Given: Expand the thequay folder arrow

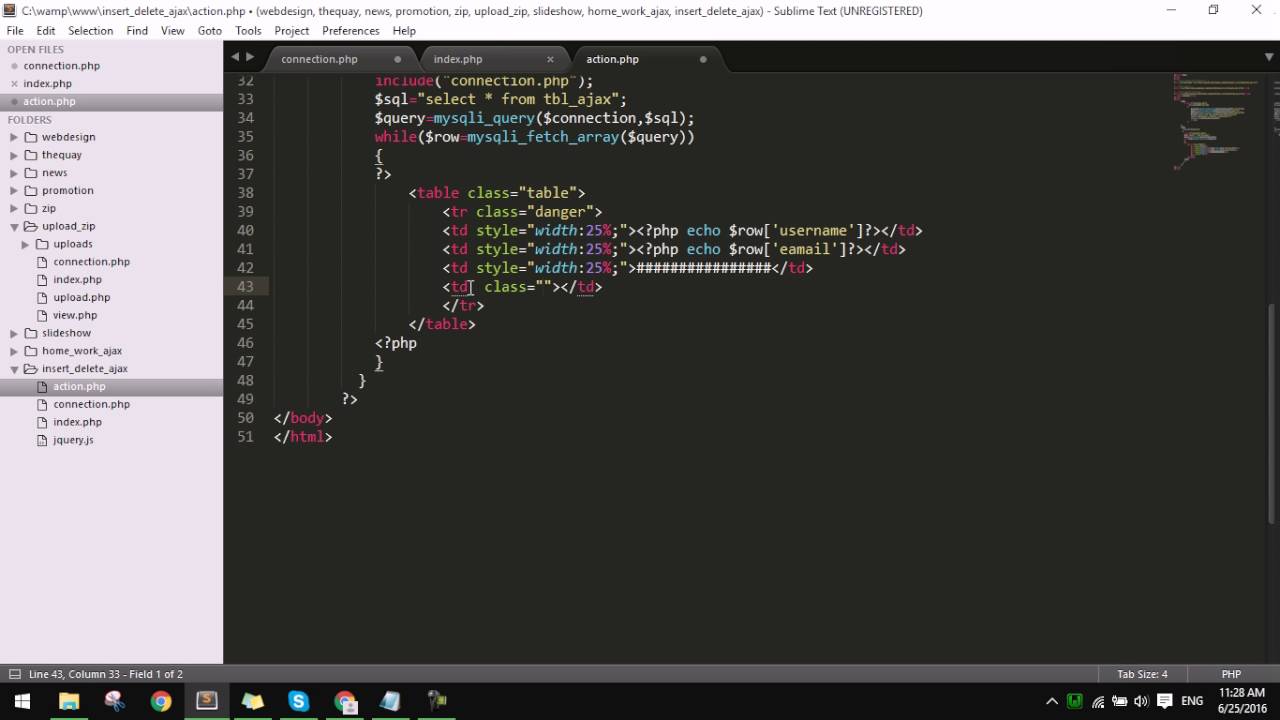Looking at the screenshot, I should pos(14,155).
